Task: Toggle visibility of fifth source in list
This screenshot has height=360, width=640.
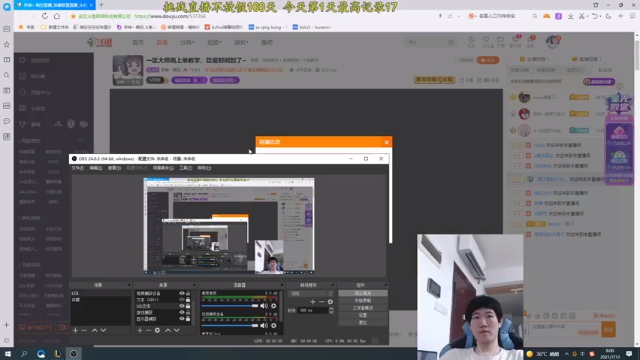Action: coord(182,319)
